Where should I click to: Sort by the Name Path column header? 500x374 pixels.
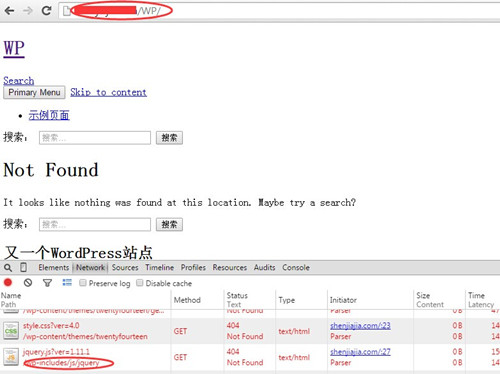(x=85, y=300)
